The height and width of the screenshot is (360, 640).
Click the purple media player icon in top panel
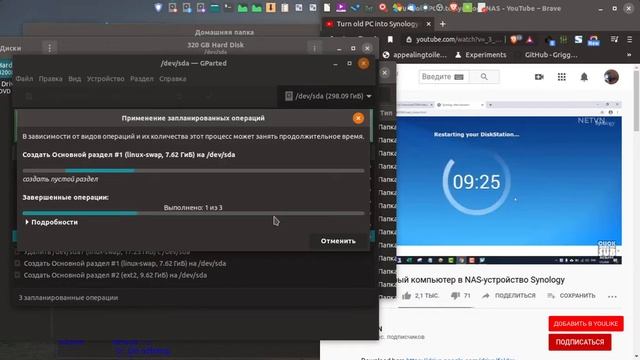pyautogui.click(x=340, y=8)
